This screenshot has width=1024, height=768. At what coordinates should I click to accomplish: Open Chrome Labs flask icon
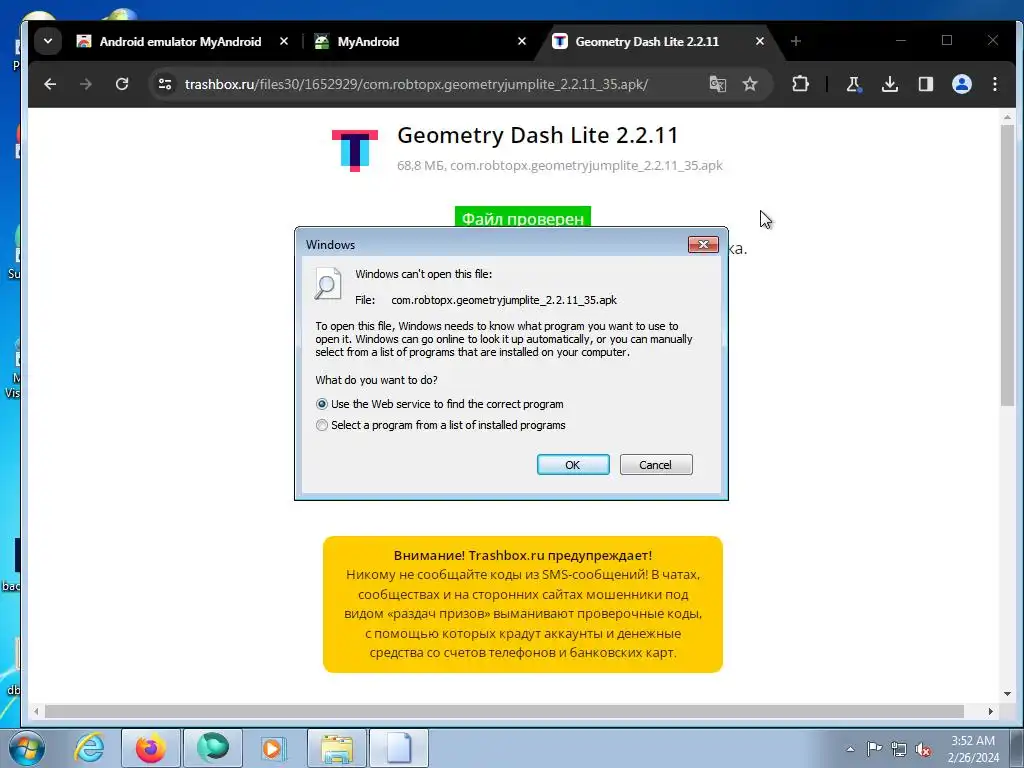point(854,84)
